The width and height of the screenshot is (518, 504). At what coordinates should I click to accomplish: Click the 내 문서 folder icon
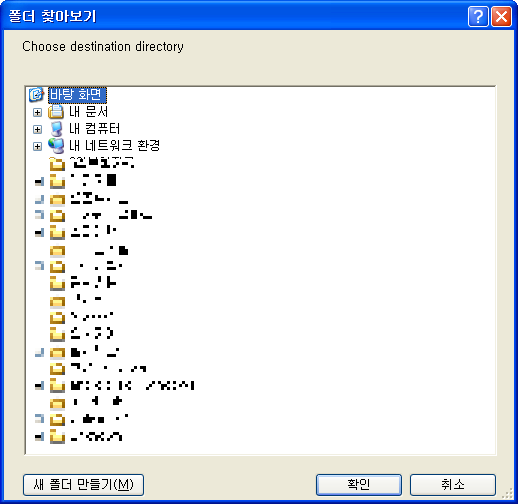[x=56, y=112]
